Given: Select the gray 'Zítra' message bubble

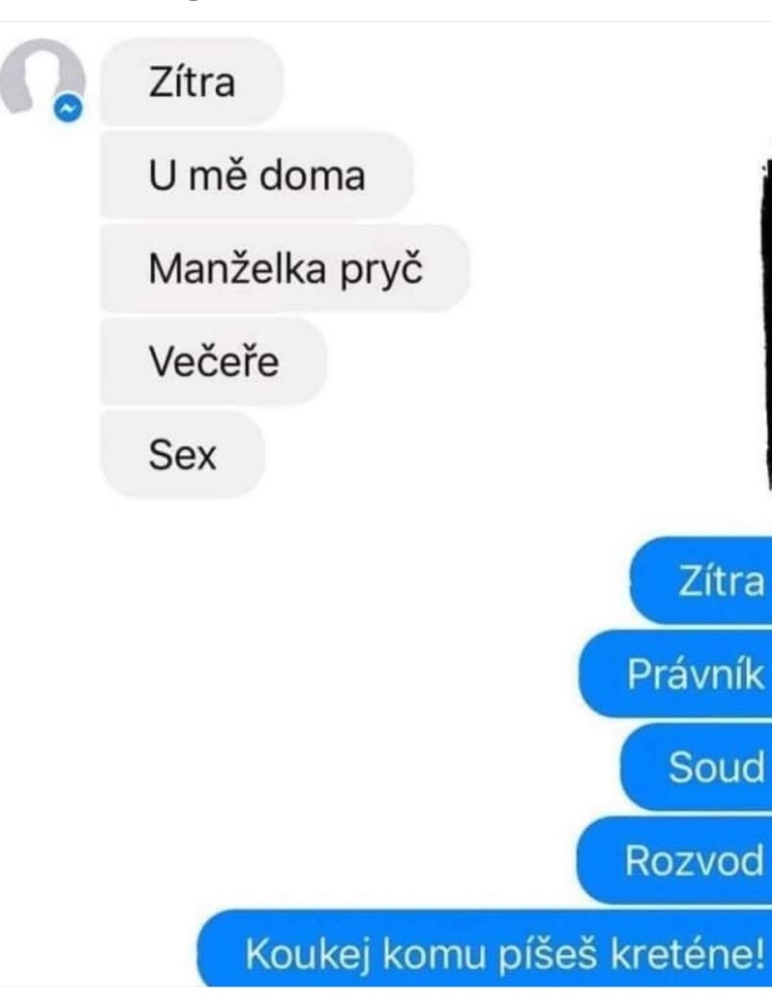Looking at the screenshot, I should (191, 82).
